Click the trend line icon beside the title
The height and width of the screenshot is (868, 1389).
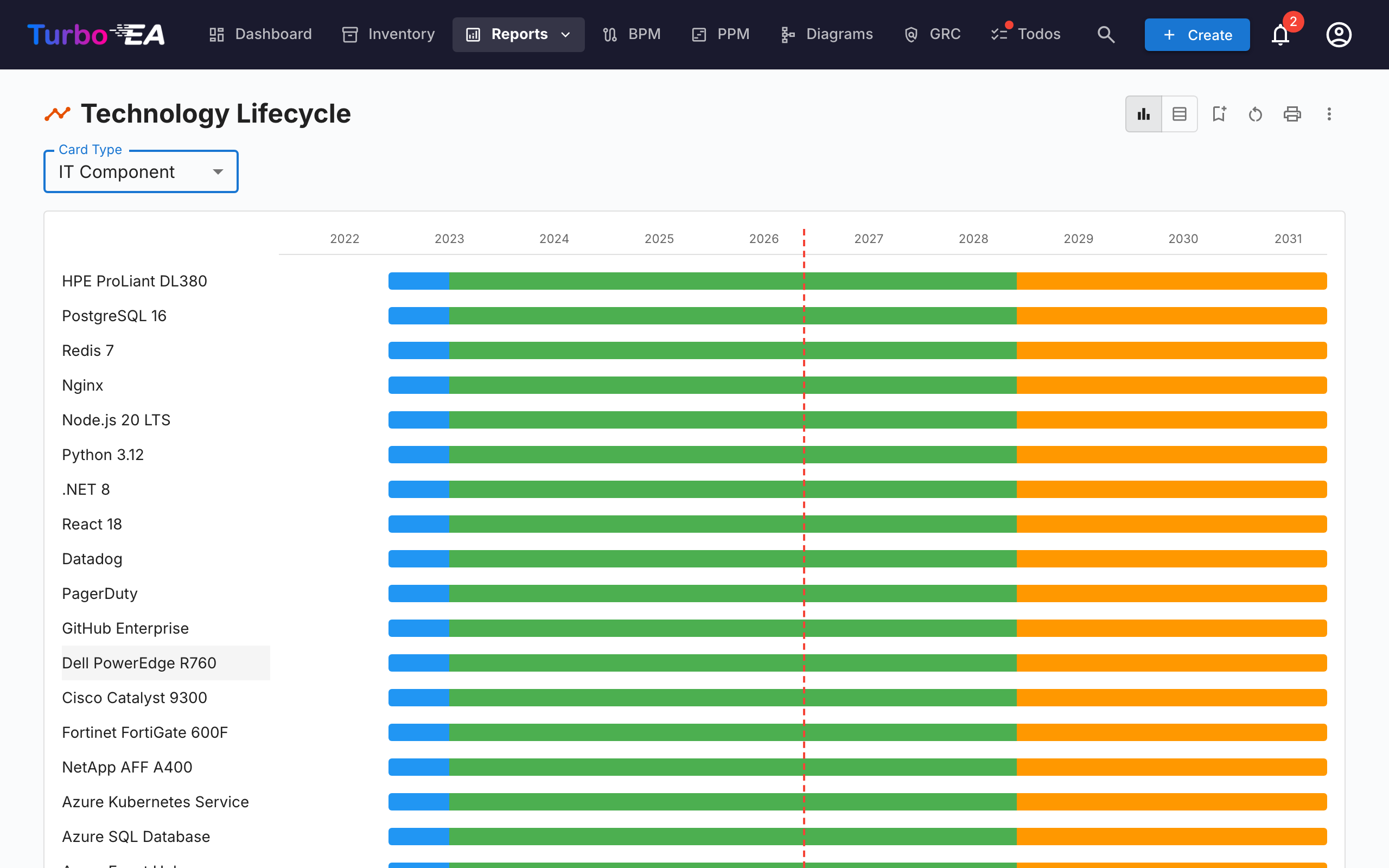click(x=58, y=114)
